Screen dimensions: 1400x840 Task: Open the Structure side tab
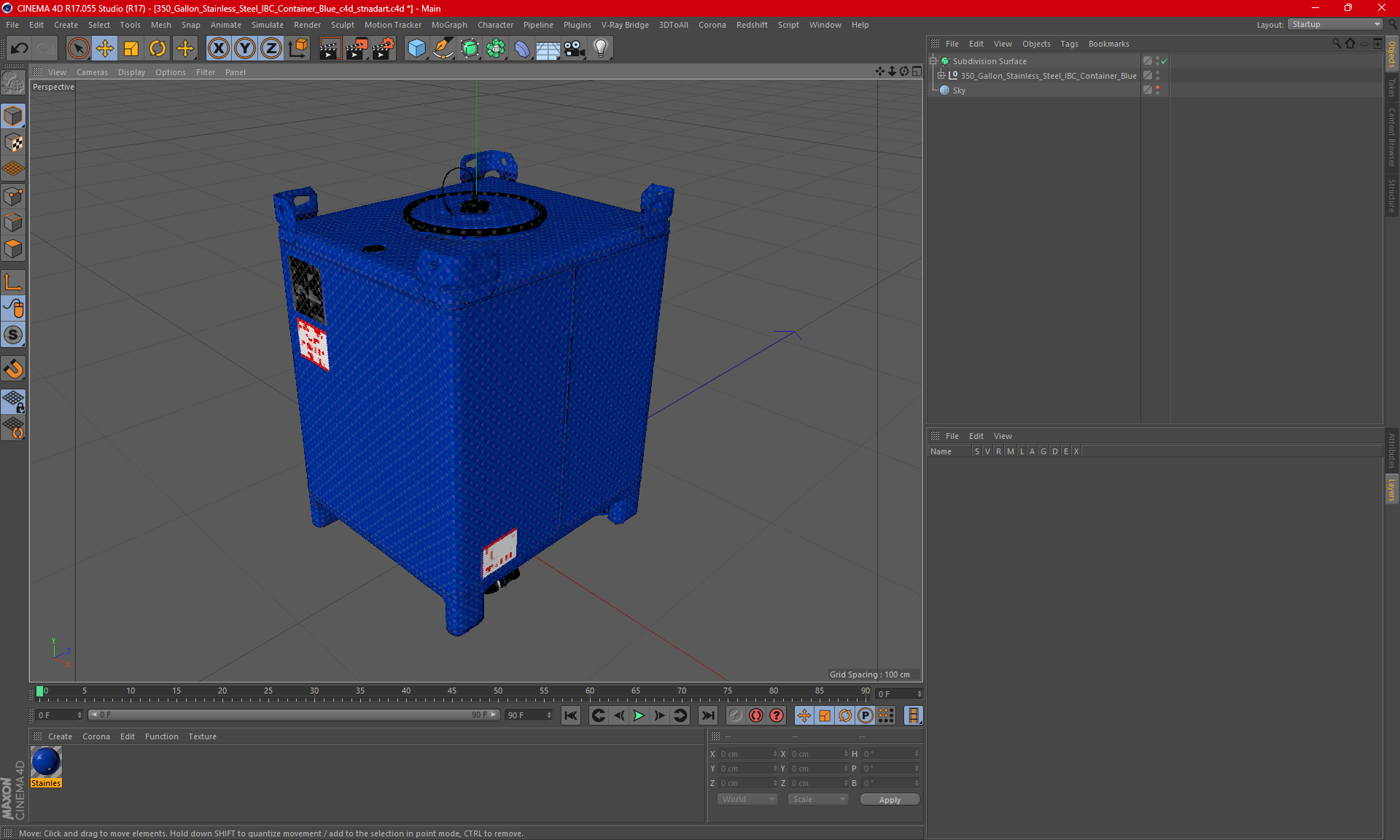[1391, 195]
